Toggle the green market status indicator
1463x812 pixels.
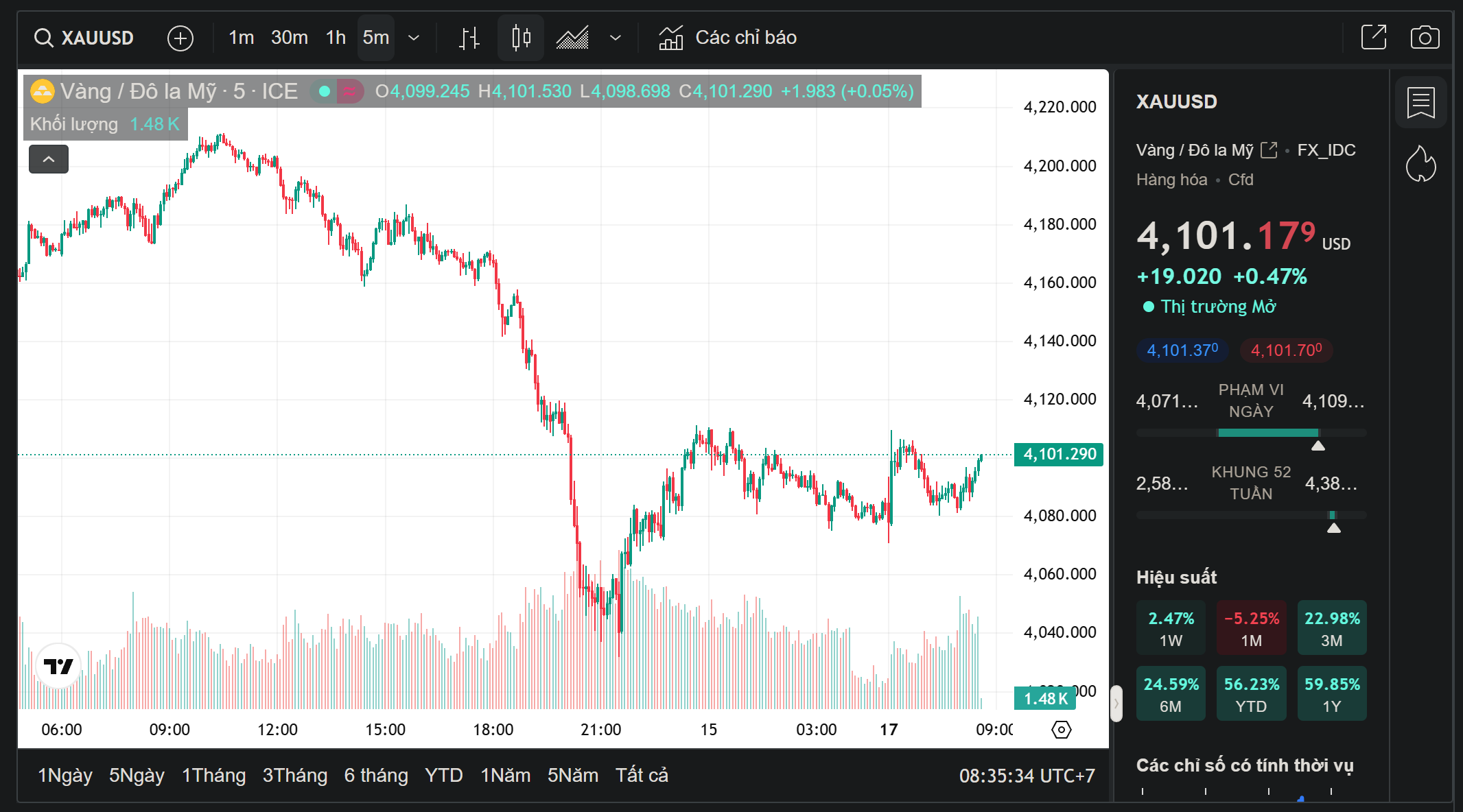pos(325,91)
